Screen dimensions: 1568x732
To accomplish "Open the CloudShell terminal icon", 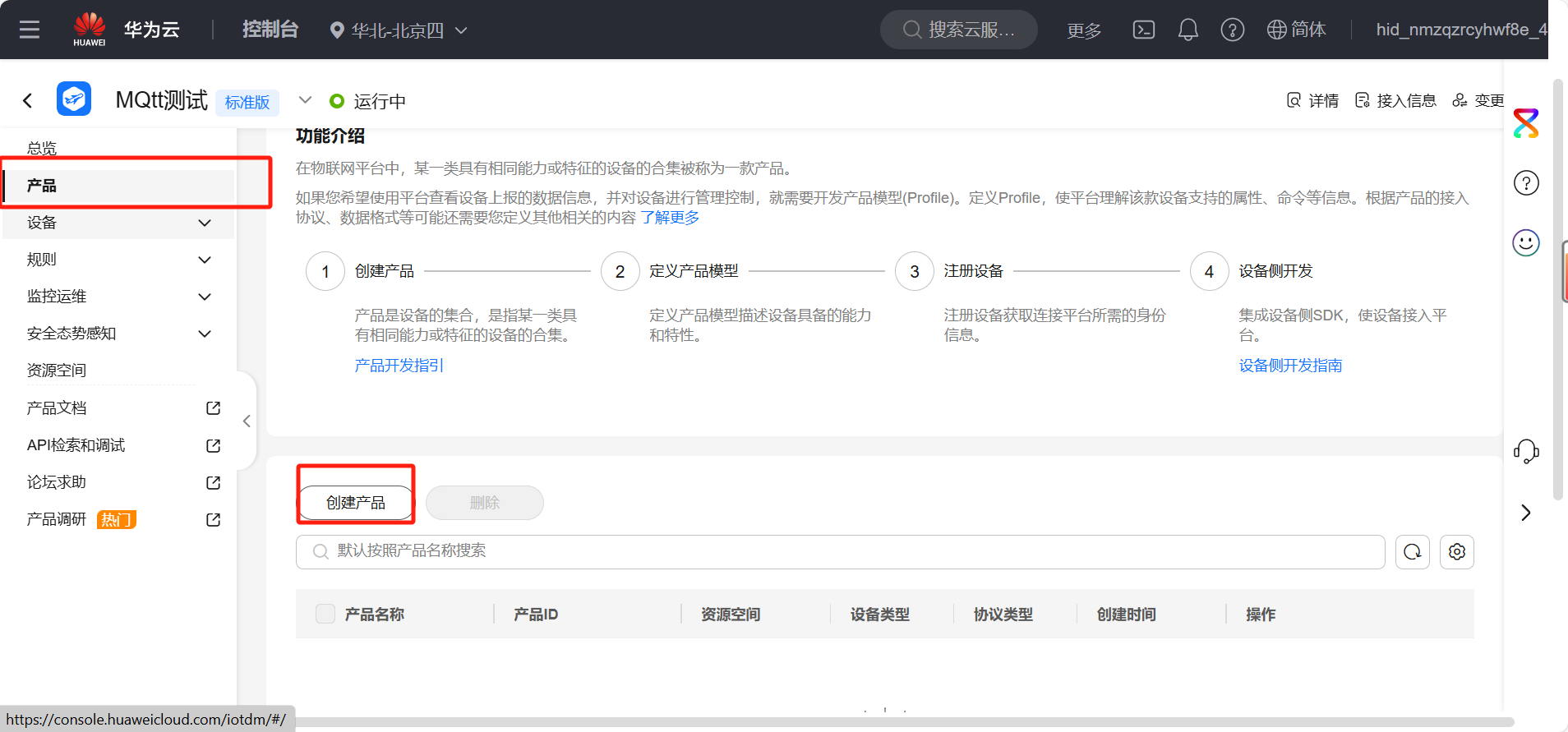I will (x=1143, y=30).
